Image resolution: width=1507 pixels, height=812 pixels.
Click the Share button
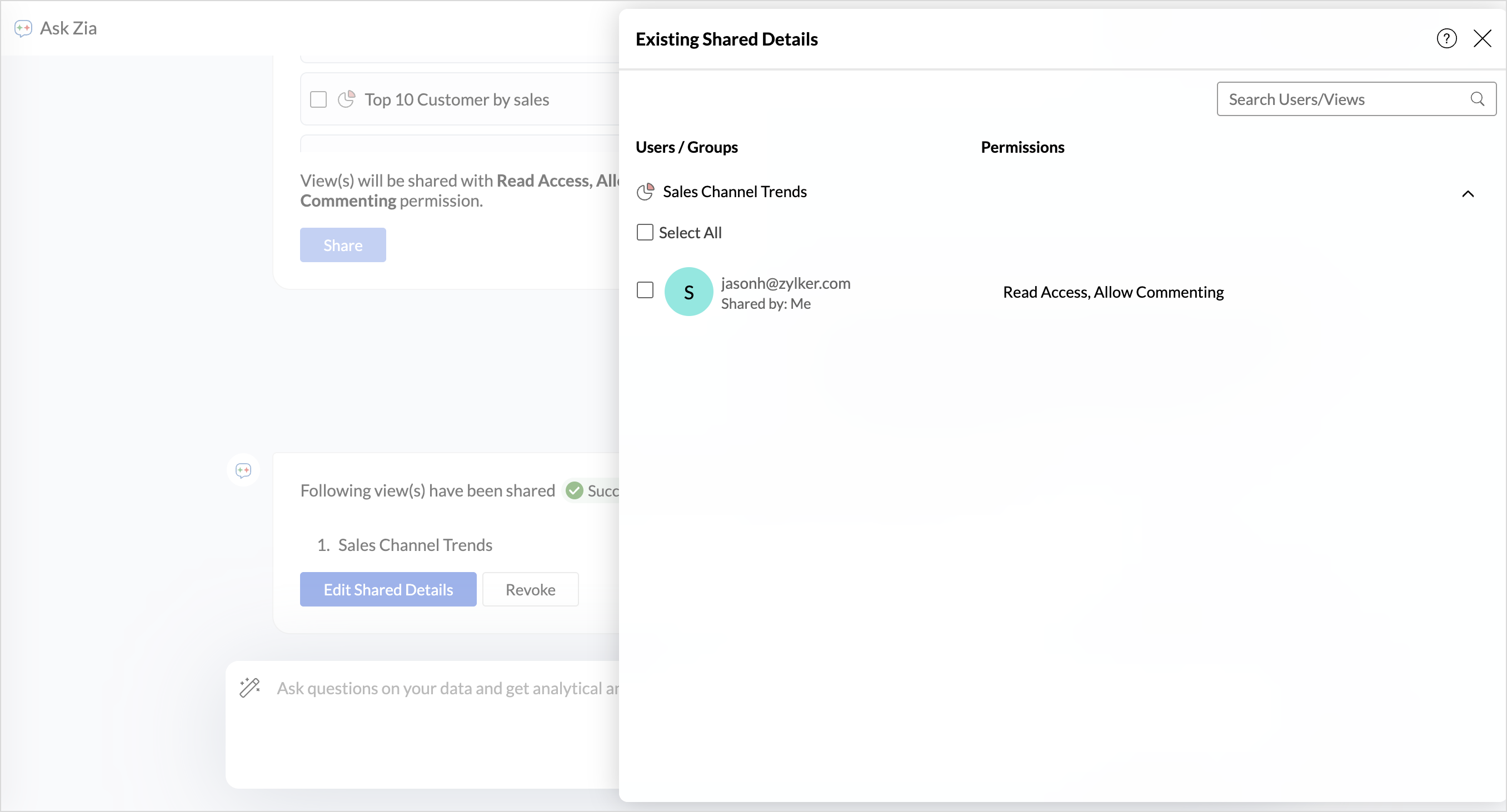(343, 245)
